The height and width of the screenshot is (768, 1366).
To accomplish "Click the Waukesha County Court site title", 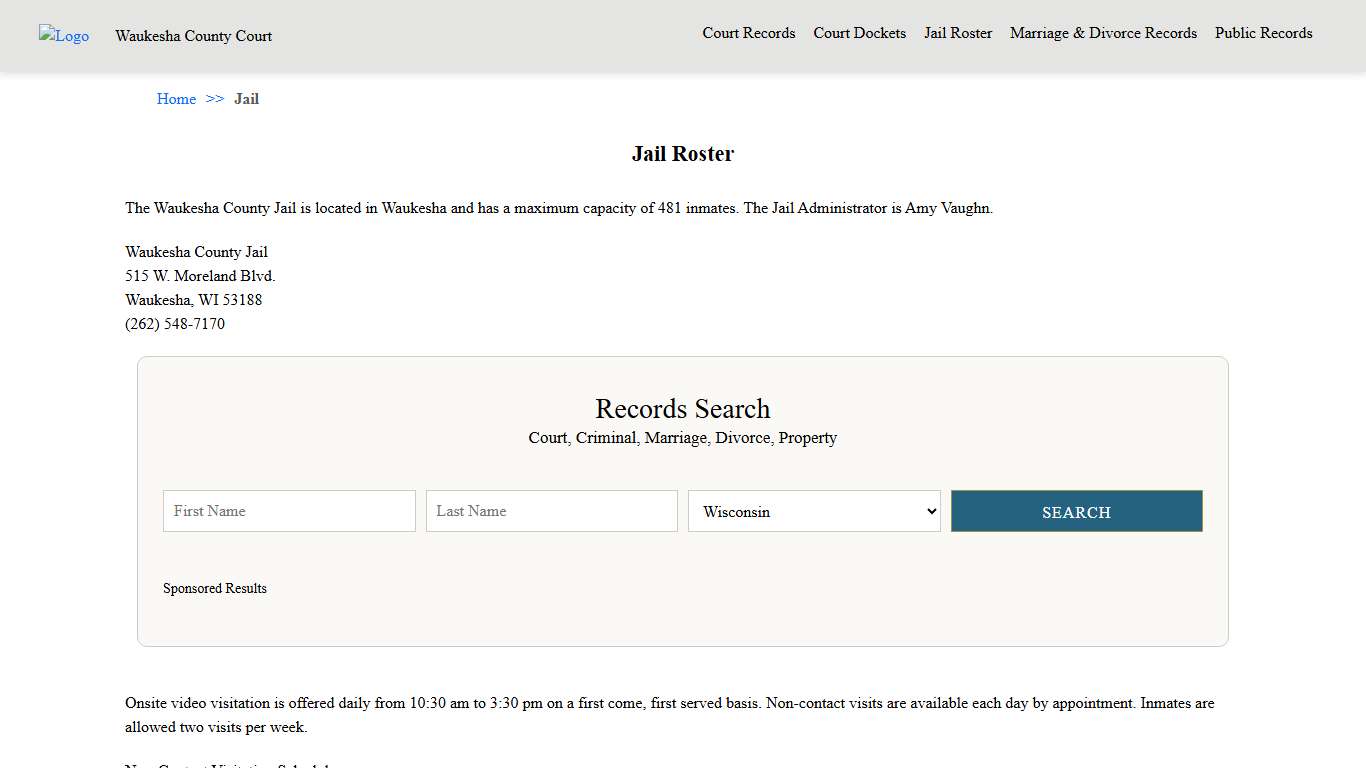I will coord(193,36).
